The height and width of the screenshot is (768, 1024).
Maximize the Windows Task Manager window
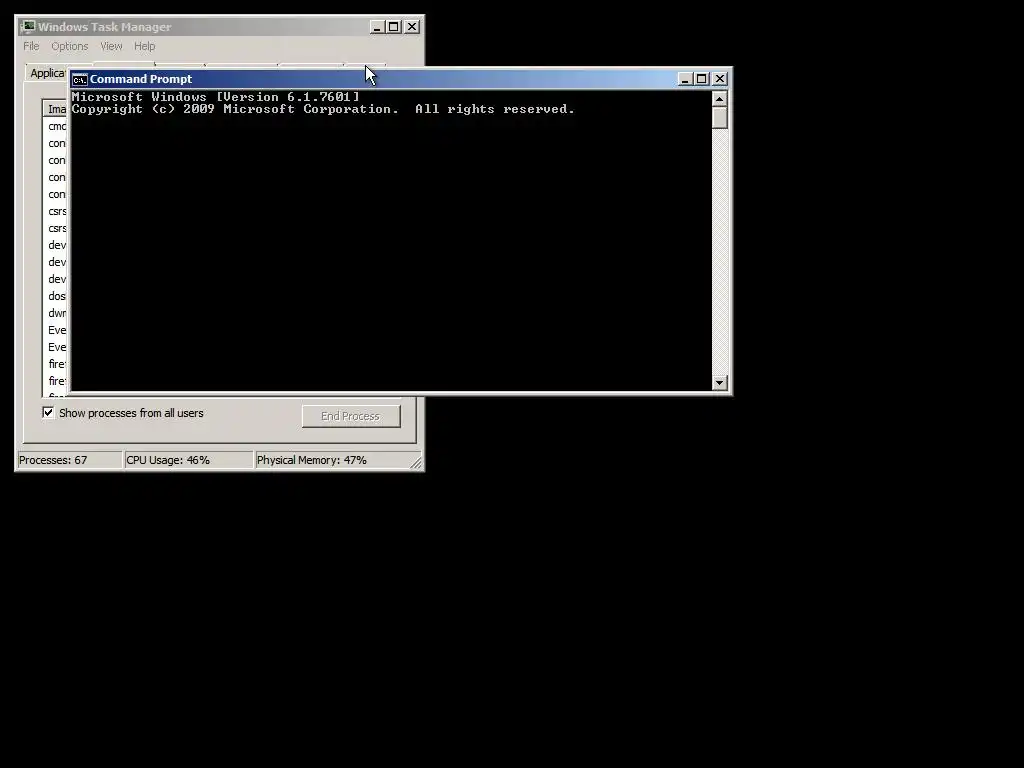(x=394, y=27)
